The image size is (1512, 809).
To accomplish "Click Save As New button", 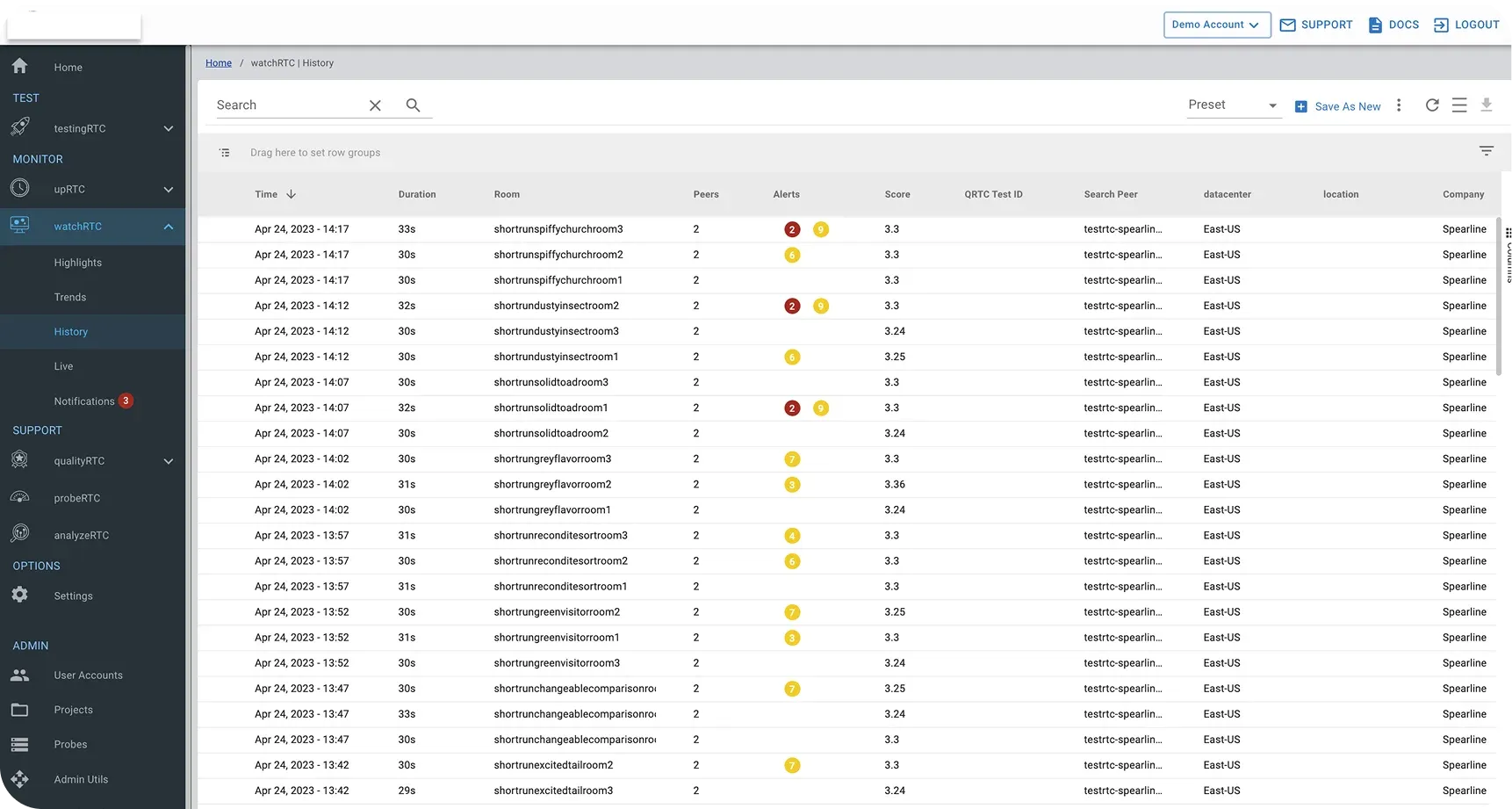I will pos(1338,106).
